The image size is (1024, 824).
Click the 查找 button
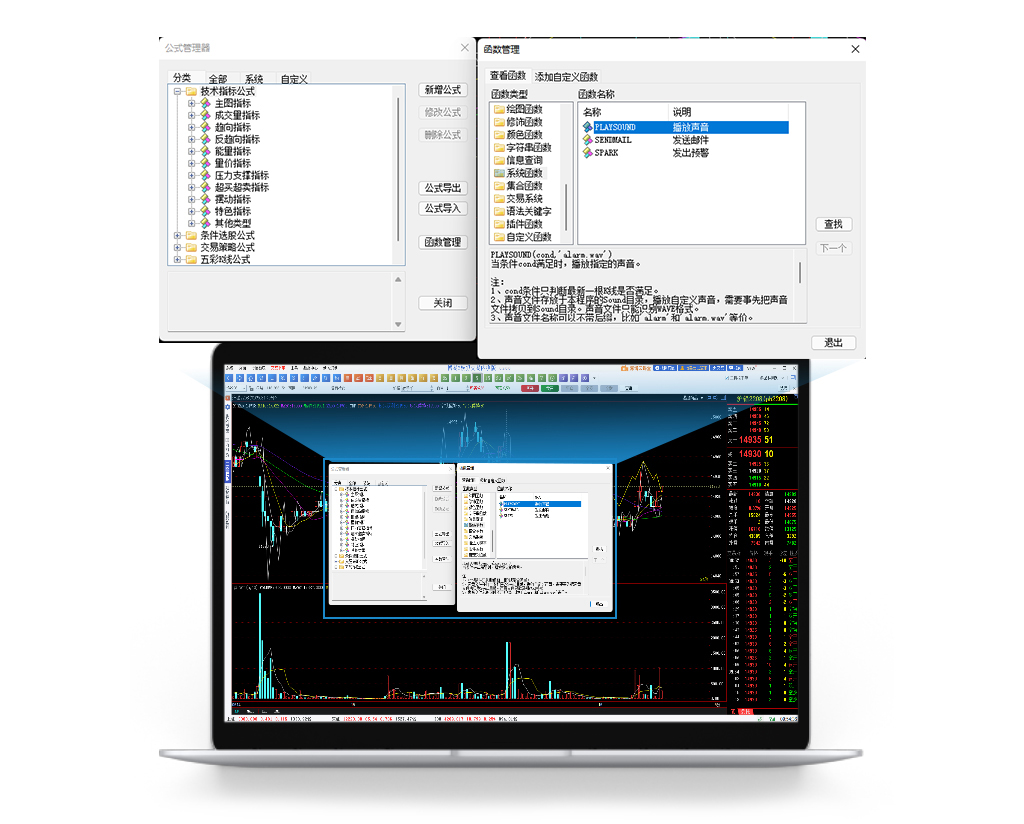click(x=833, y=225)
